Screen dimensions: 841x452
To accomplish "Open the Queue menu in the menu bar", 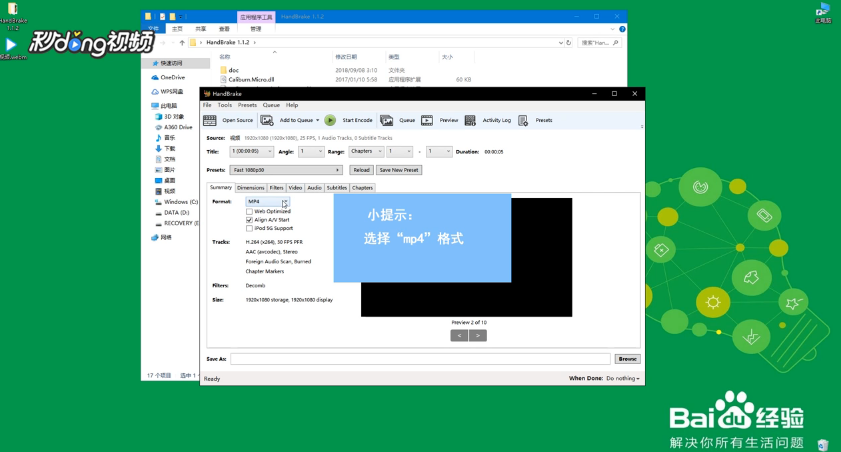I will [271, 105].
